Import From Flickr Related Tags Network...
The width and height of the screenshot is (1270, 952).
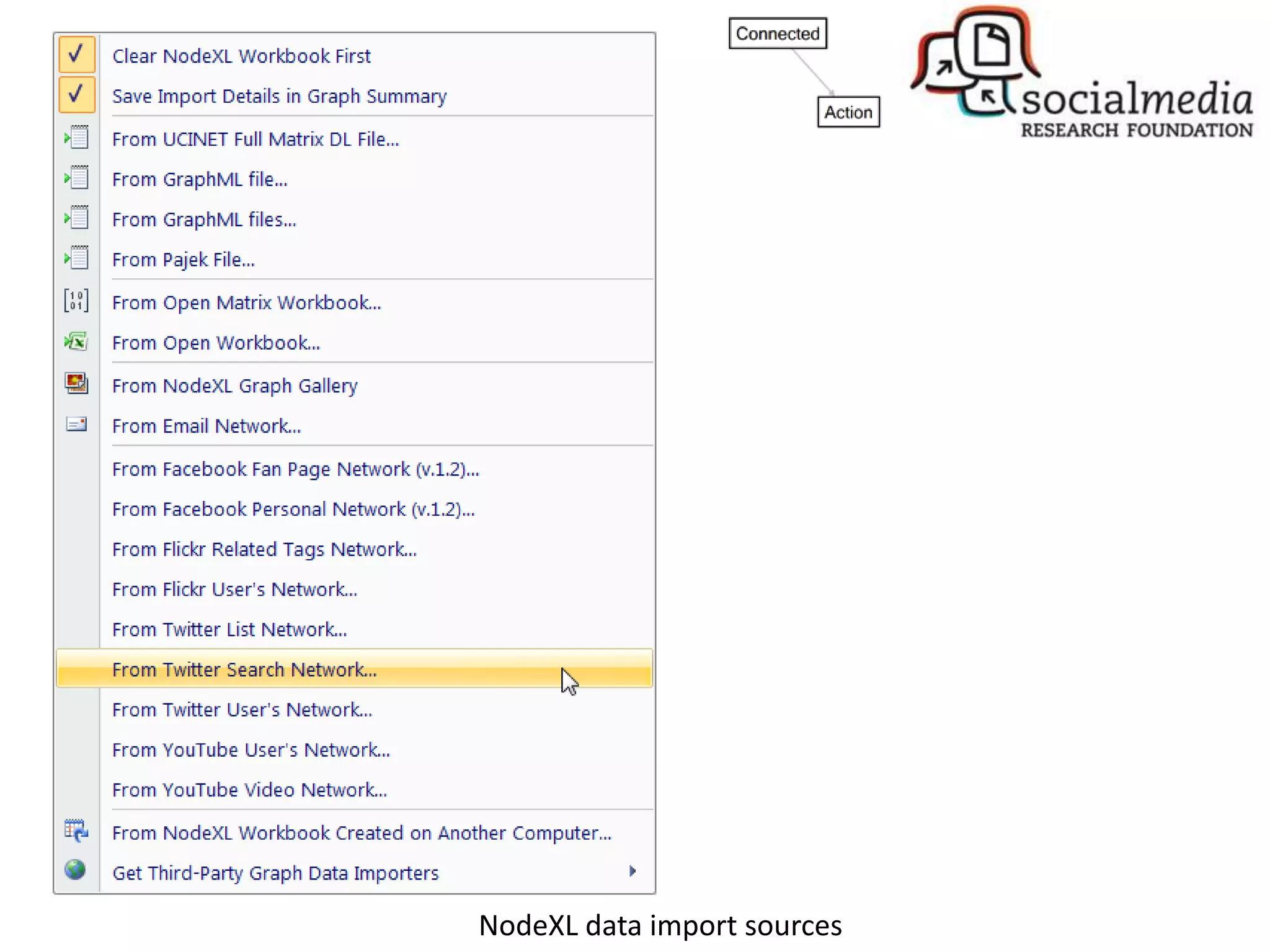click(x=264, y=550)
